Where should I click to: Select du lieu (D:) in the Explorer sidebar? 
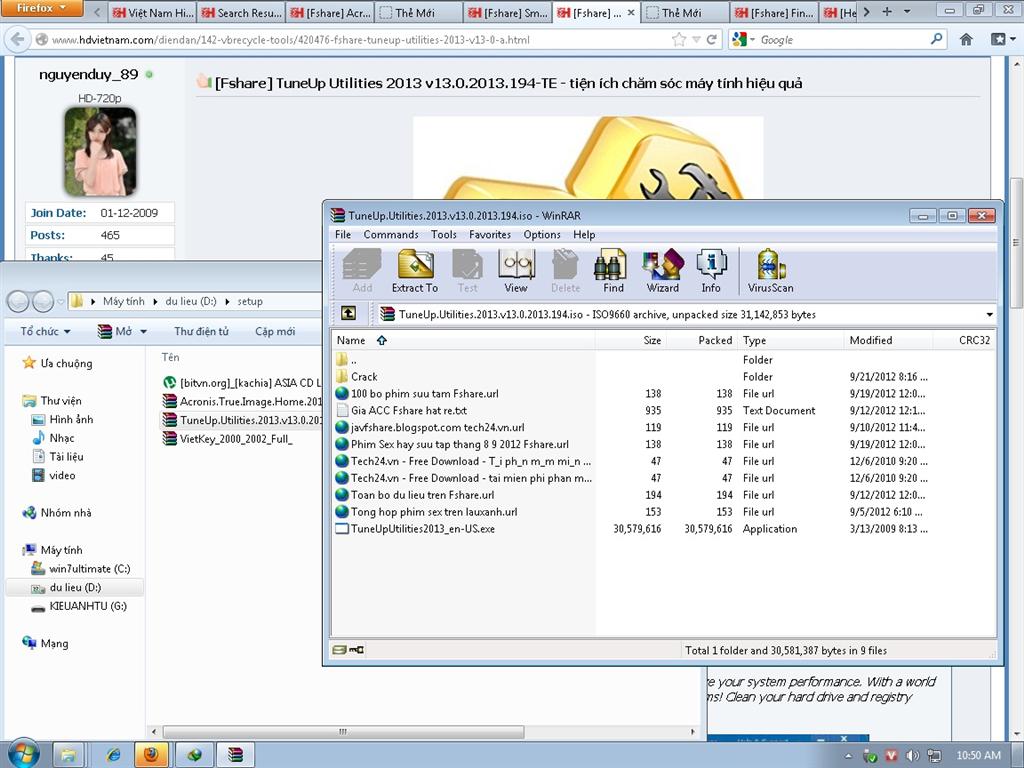pos(74,588)
